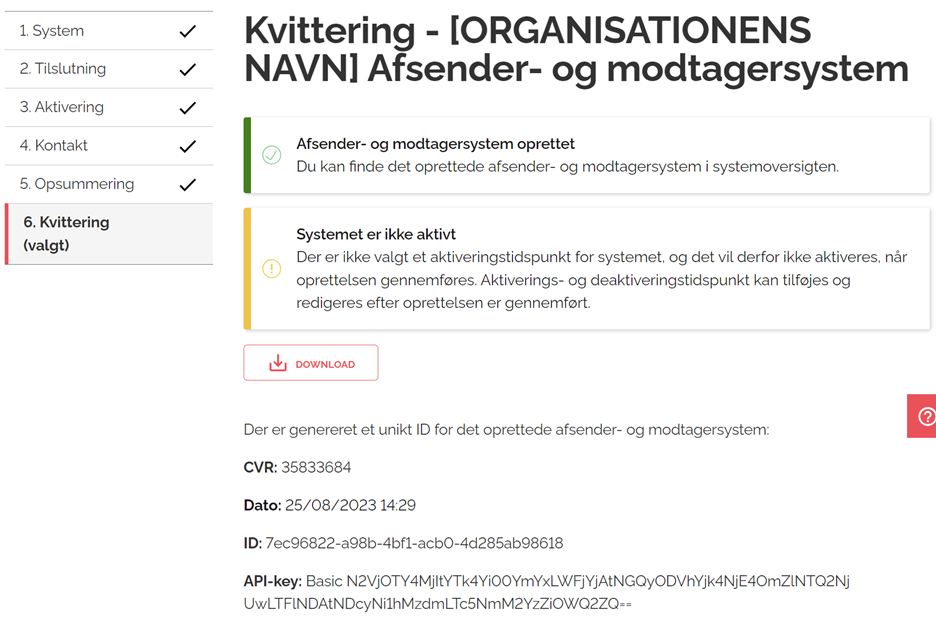The height and width of the screenshot is (621, 936).
Task: Click the 'Systemet er ikke aktivt' heading
Action: click(376, 234)
